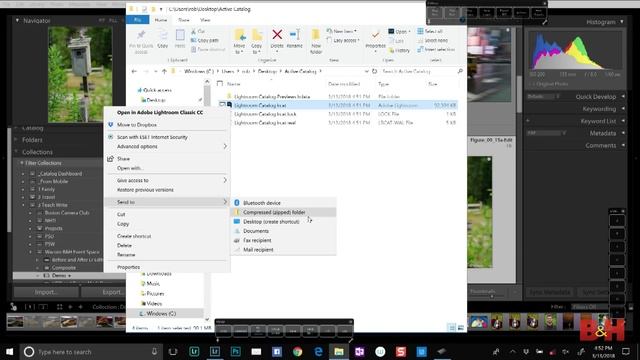Toggle checkbox of the selected Lightroom Catalog file
Image resolution: width=640 pixels, height=360 pixels.
click(x=222, y=105)
